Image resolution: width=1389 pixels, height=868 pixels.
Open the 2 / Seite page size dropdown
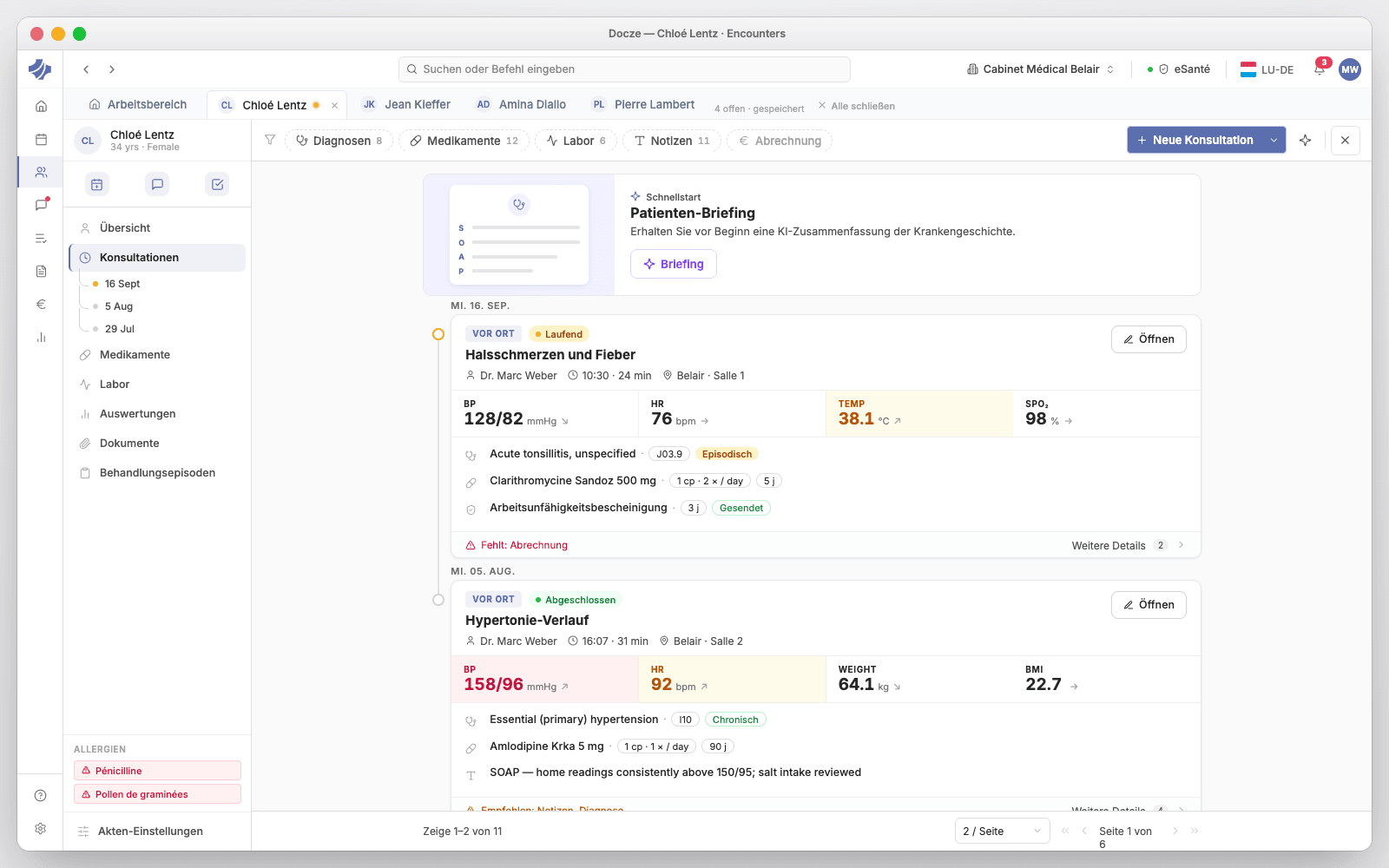point(1002,831)
